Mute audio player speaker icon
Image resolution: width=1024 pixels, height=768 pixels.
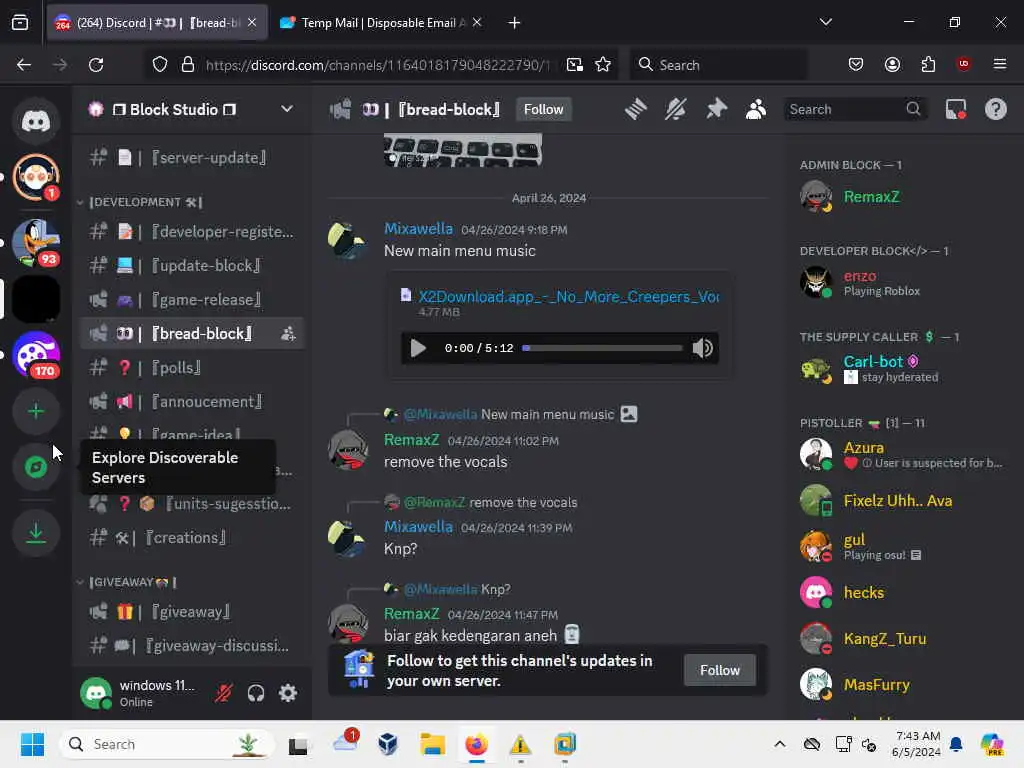coord(703,348)
